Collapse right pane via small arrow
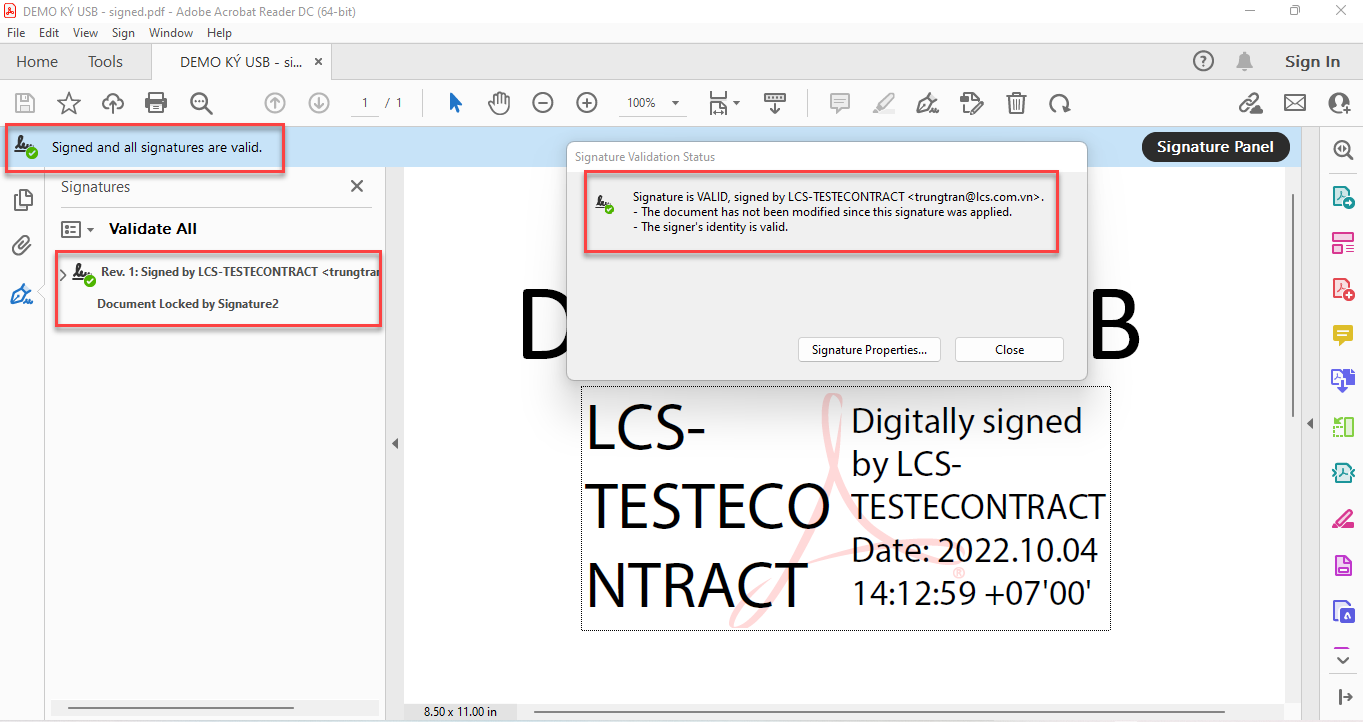The height and width of the screenshot is (724, 1365). 1310,424
